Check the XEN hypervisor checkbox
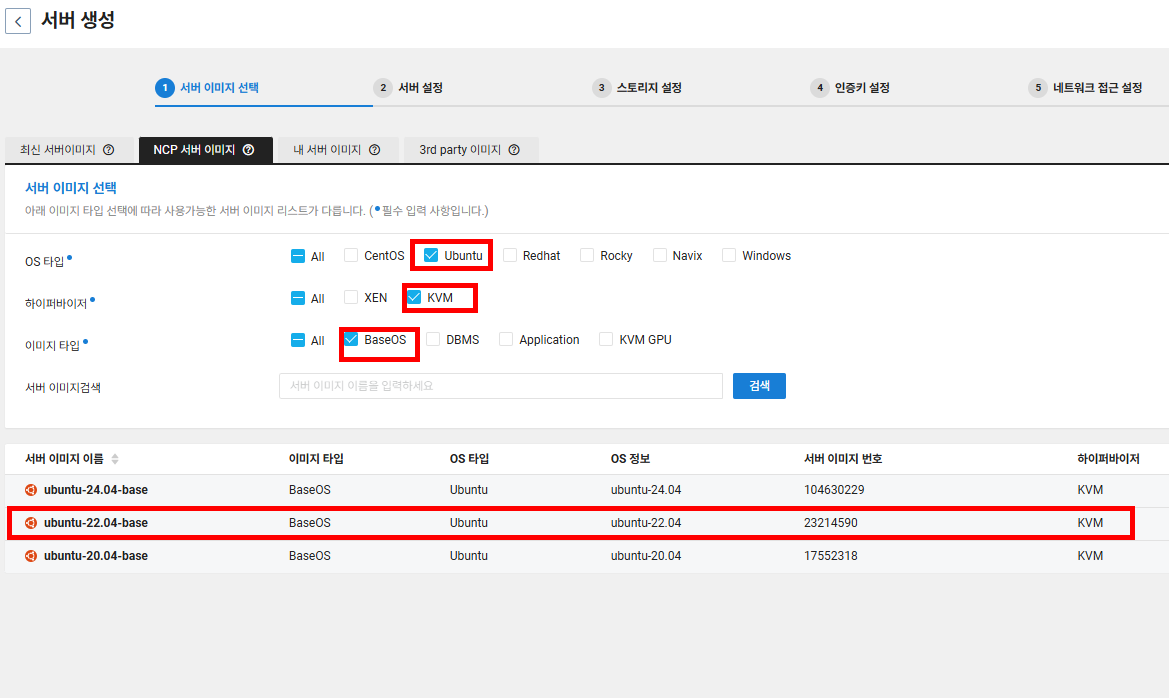The width and height of the screenshot is (1169, 698). 350,297
